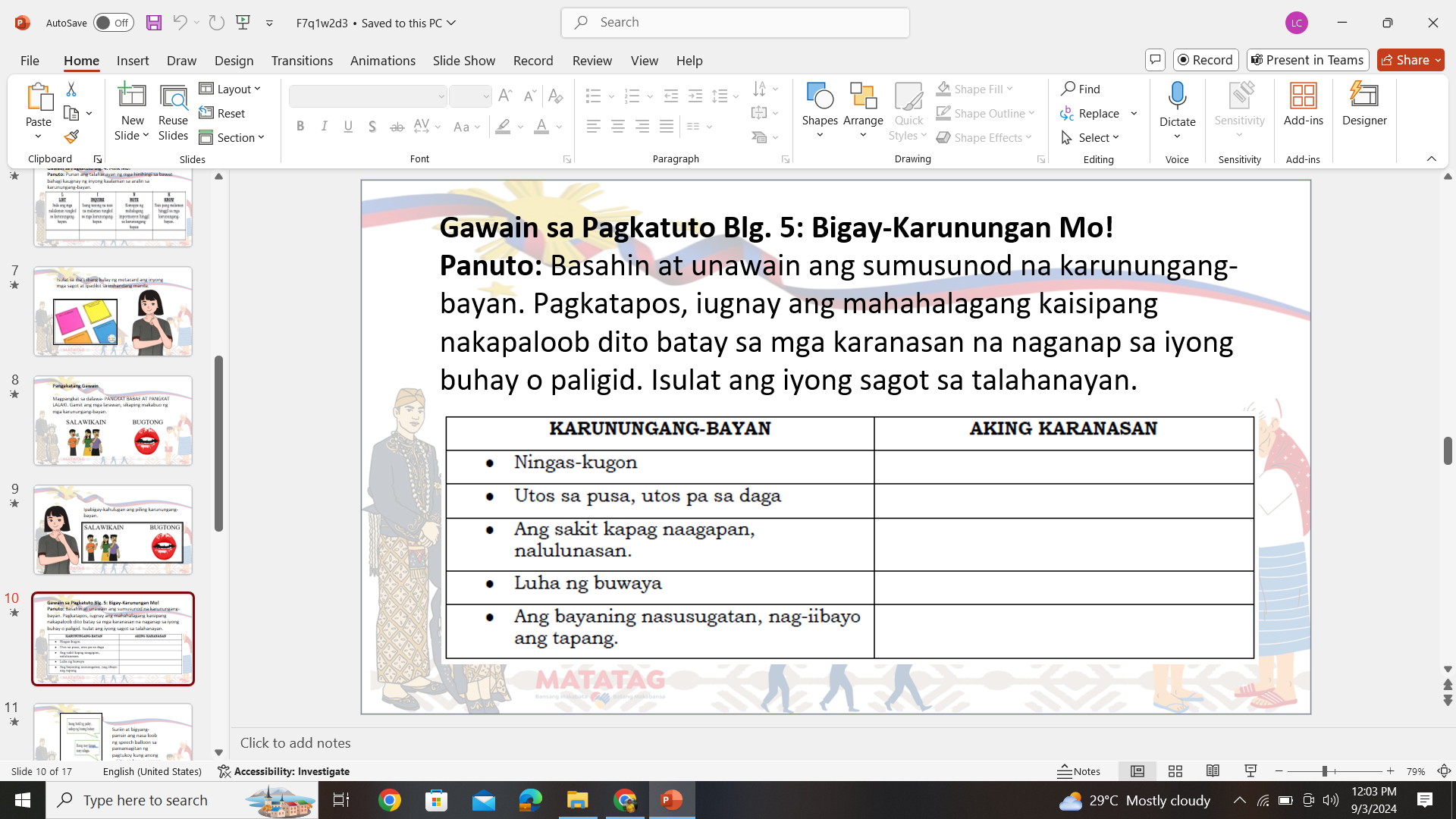Toggle Bold formatting
This screenshot has height=819, width=1456.
pos(300,127)
